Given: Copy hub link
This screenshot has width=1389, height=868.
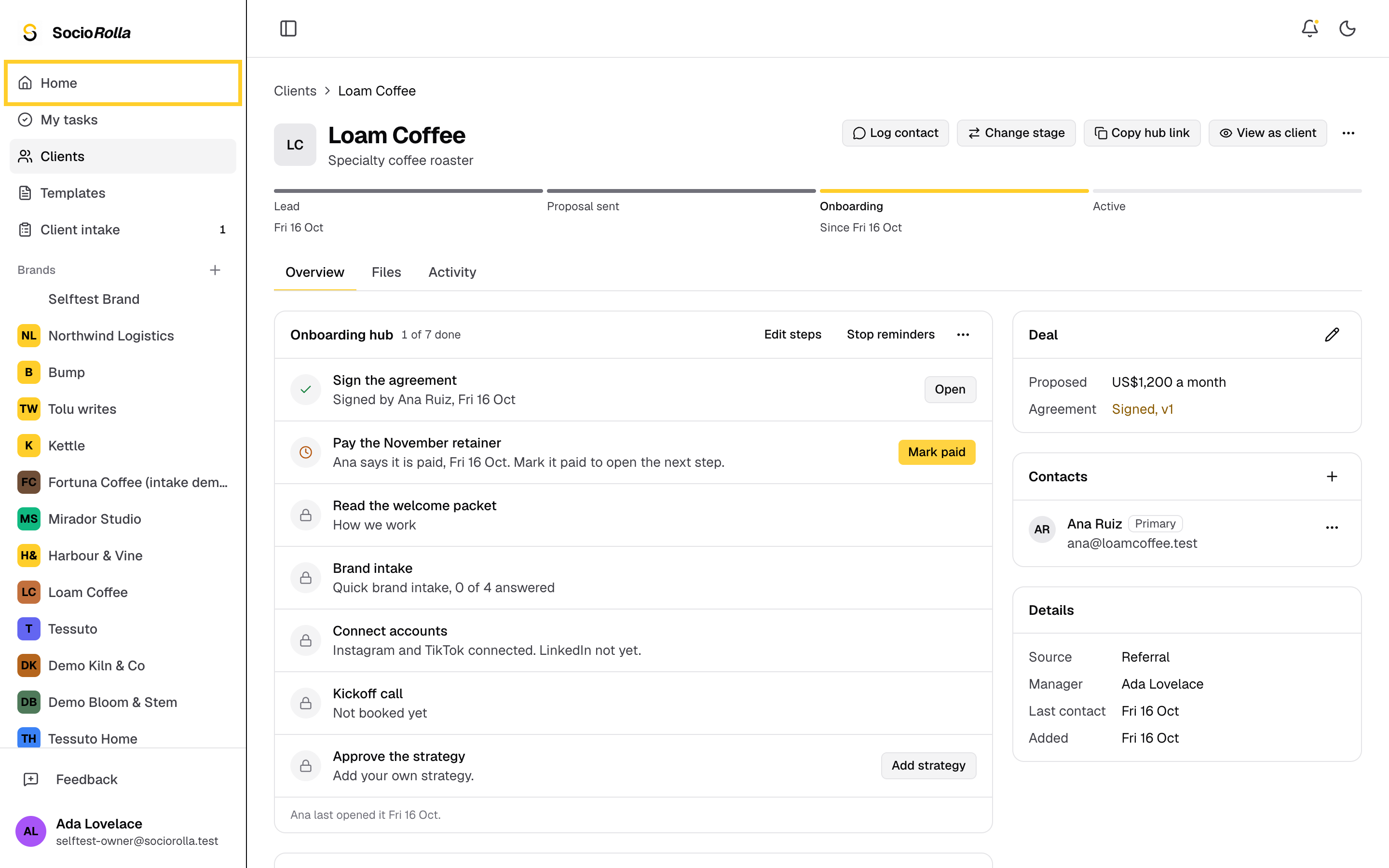Looking at the screenshot, I should (1142, 133).
